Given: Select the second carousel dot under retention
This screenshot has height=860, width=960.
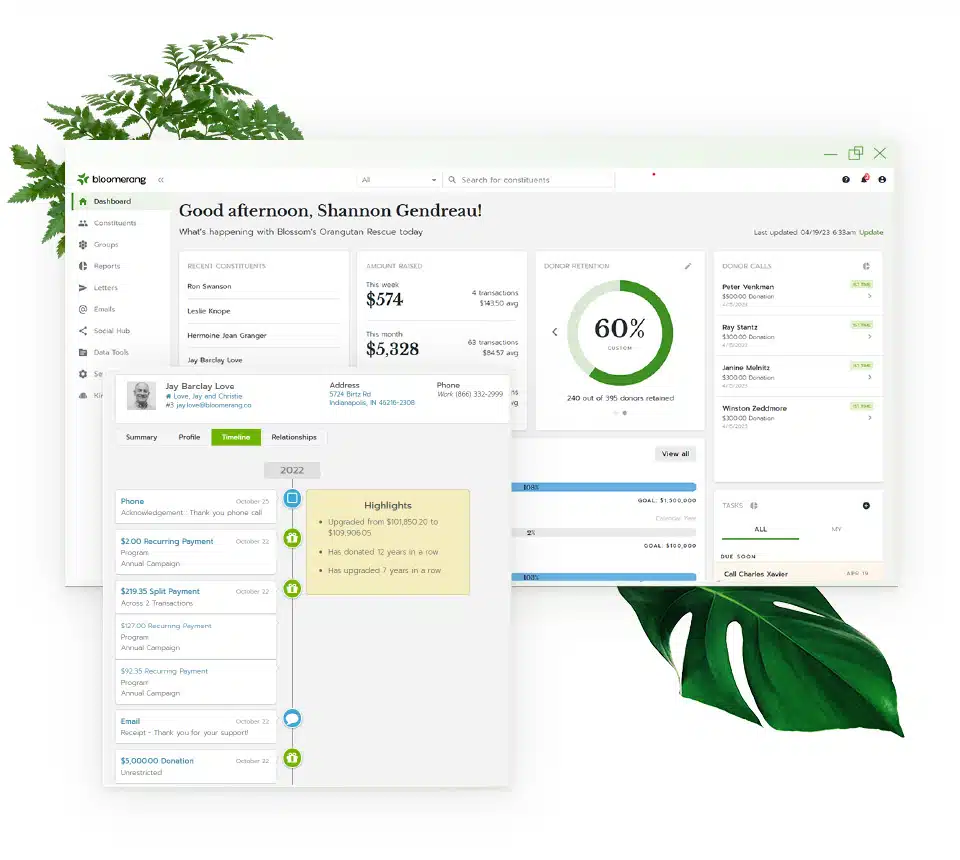Looking at the screenshot, I should point(624,413).
